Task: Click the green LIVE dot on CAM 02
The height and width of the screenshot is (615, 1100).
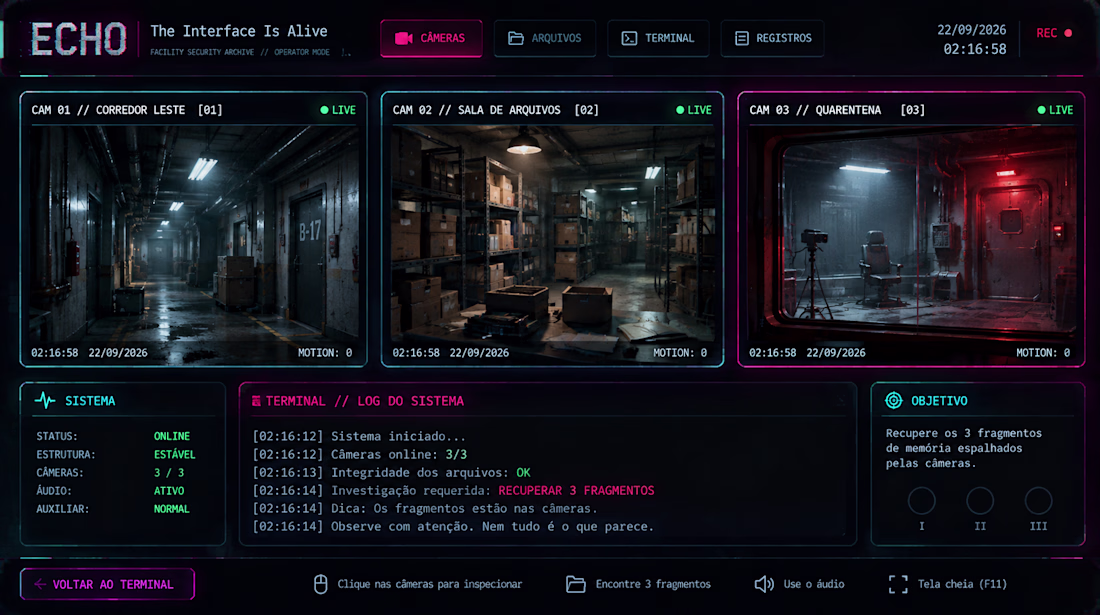Action: pos(680,110)
